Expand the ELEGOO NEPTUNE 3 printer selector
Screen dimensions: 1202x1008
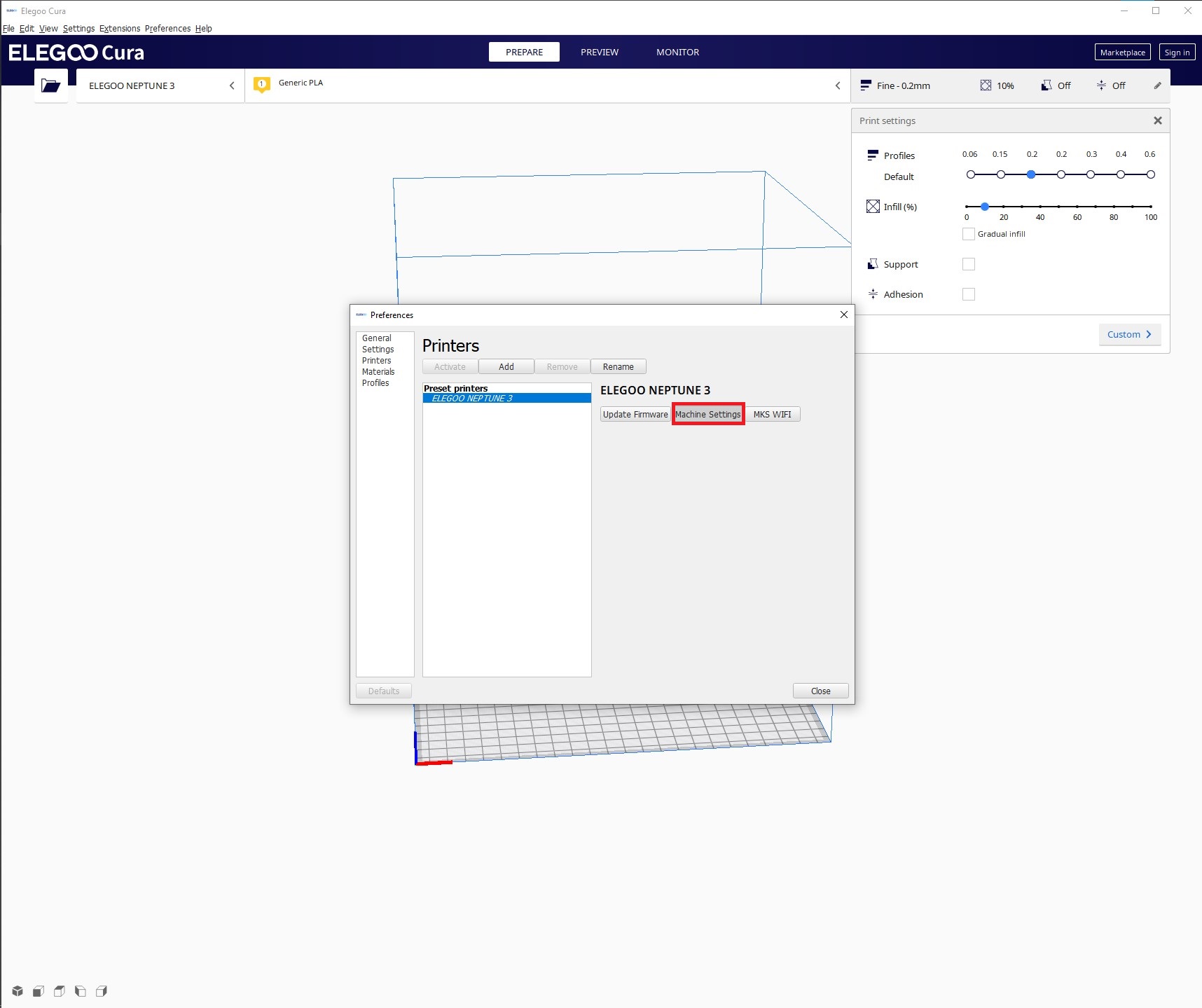point(160,85)
